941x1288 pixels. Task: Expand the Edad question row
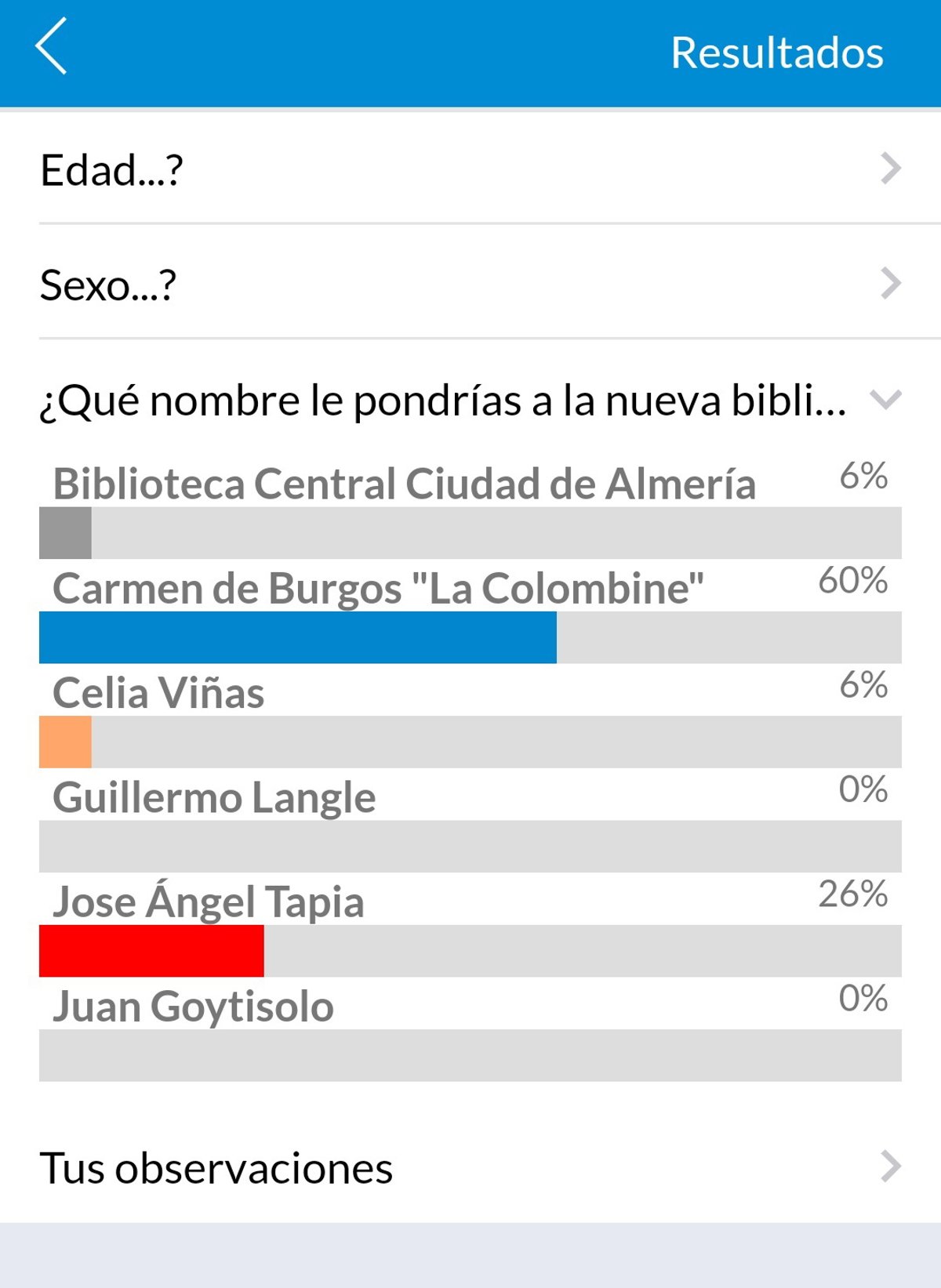click(890, 169)
